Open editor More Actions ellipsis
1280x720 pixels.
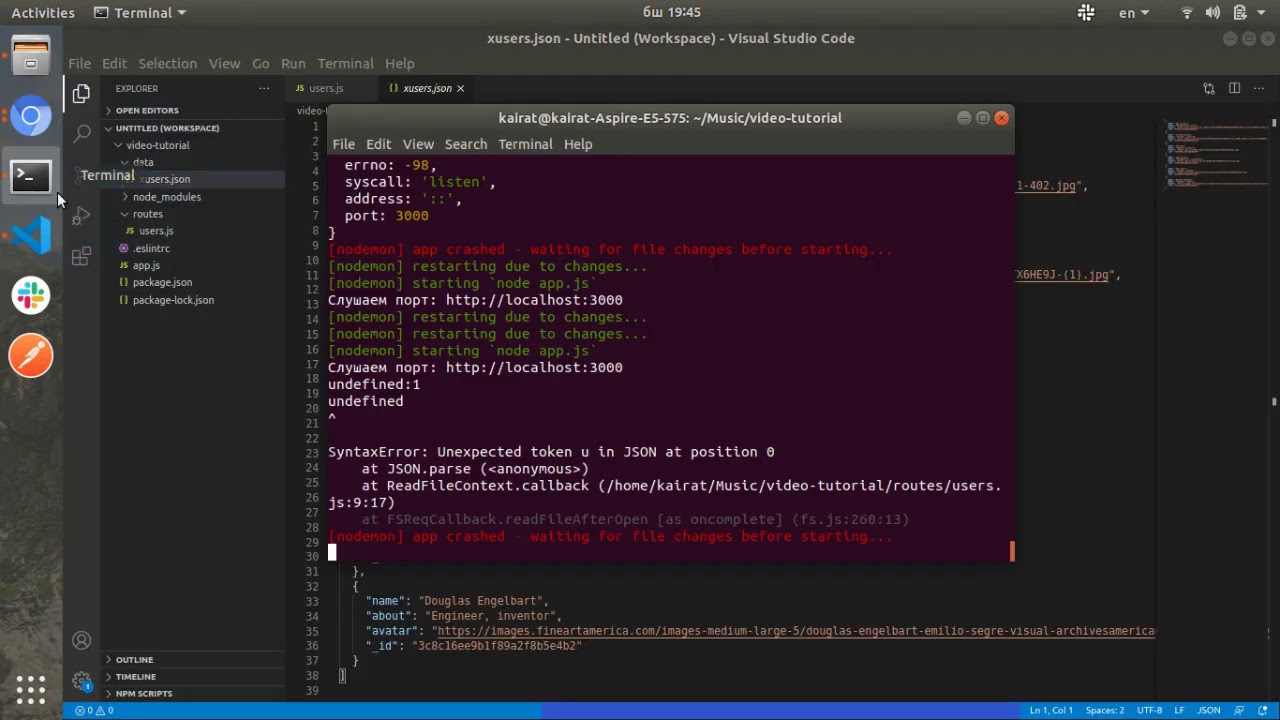coord(1260,88)
